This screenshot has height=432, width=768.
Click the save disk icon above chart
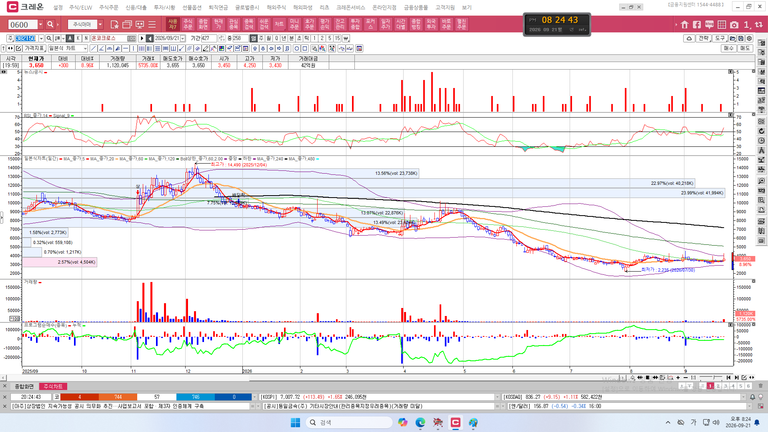pyautogui.click(x=741, y=38)
